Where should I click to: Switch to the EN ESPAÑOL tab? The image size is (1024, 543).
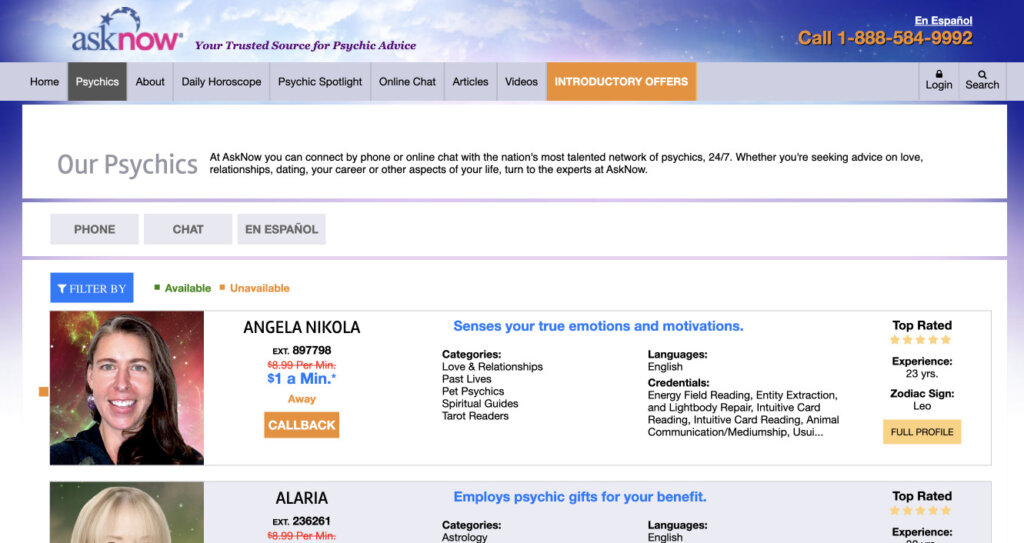281,229
